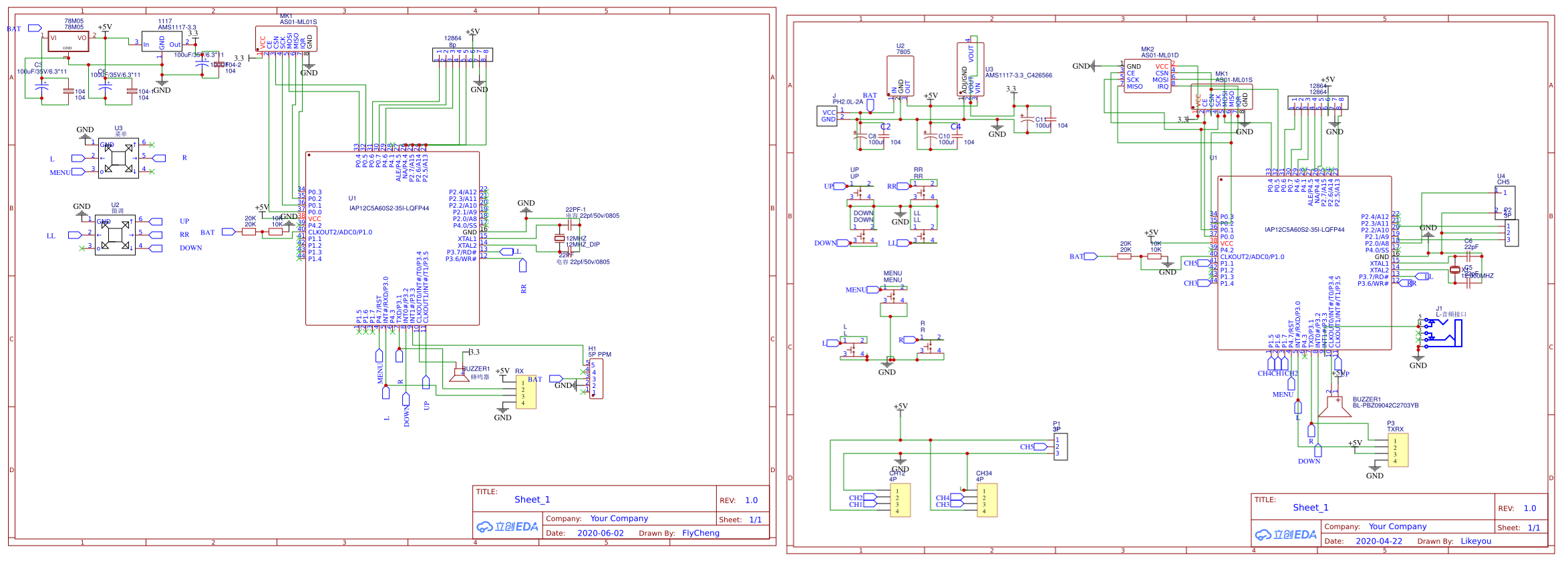
Task: Select Your Company text in right title block
Action: click(1398, 526)
